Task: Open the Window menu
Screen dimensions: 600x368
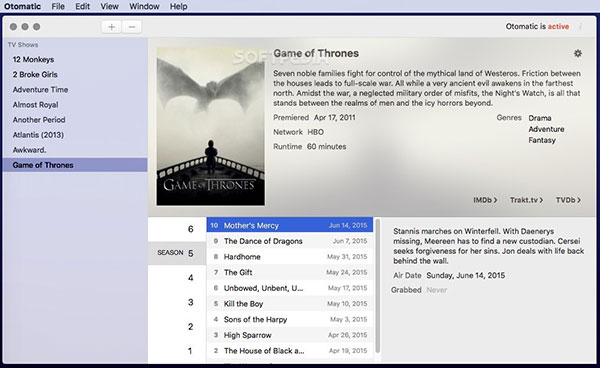Action: (144, 7)
